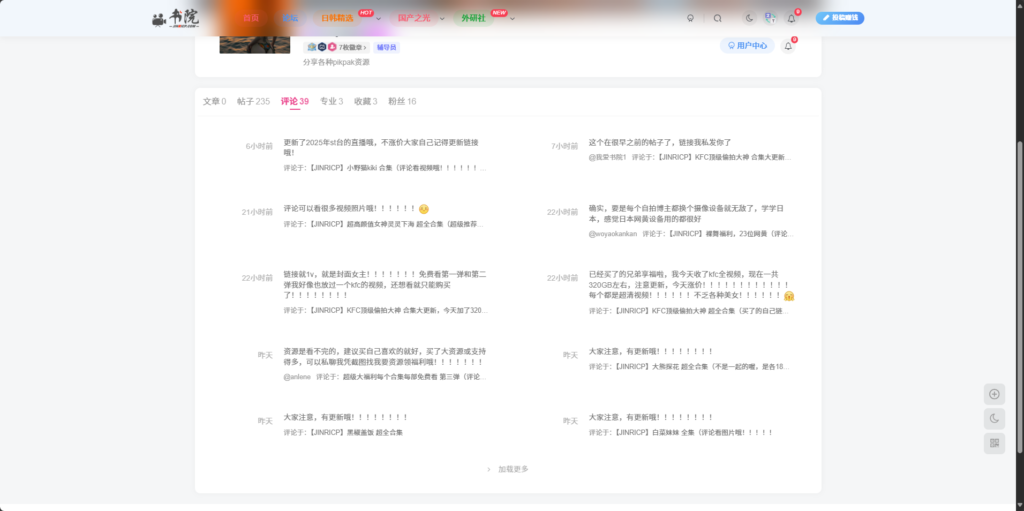Open post 黑椒盖饭 超全合集 link
1024x511 pixels.
357,433
